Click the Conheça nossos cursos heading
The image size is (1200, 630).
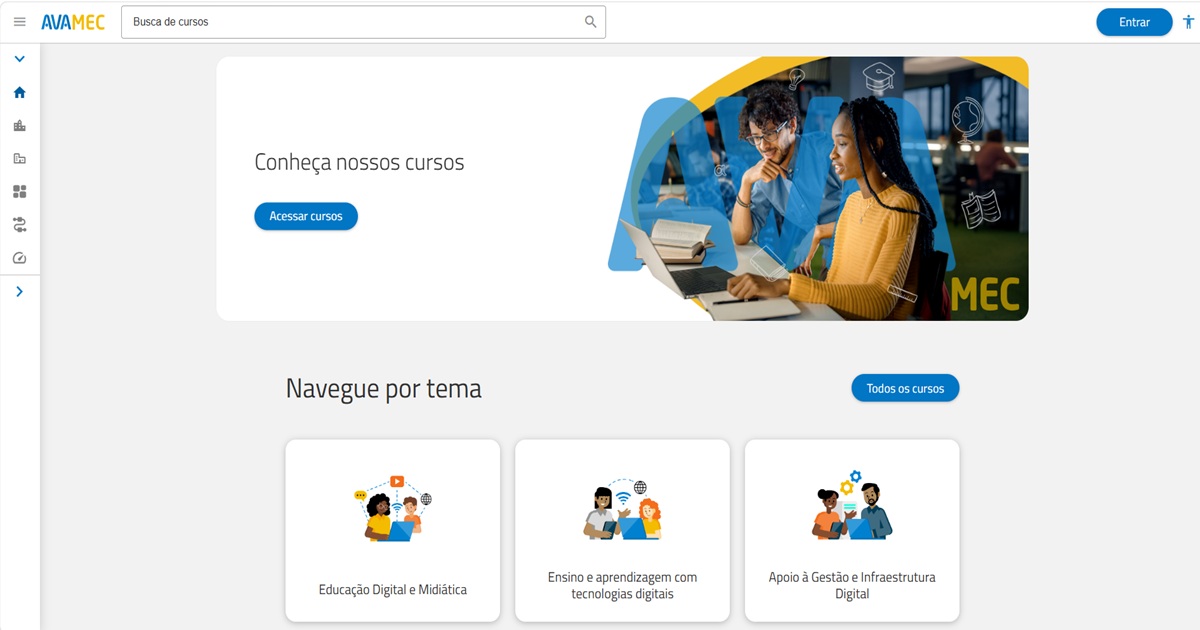coord(359,162)
